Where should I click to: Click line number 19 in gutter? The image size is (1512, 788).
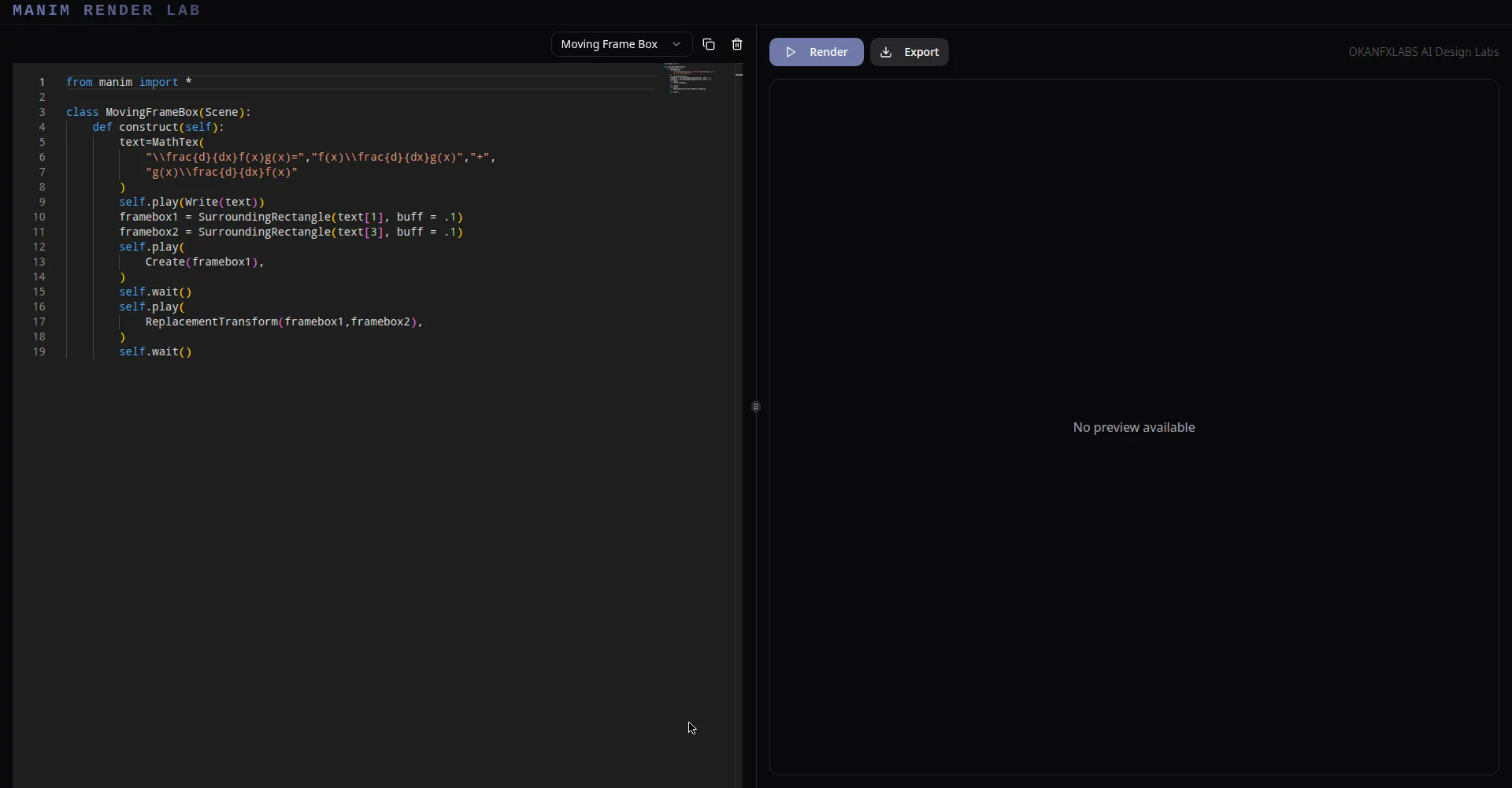(39, 351)
